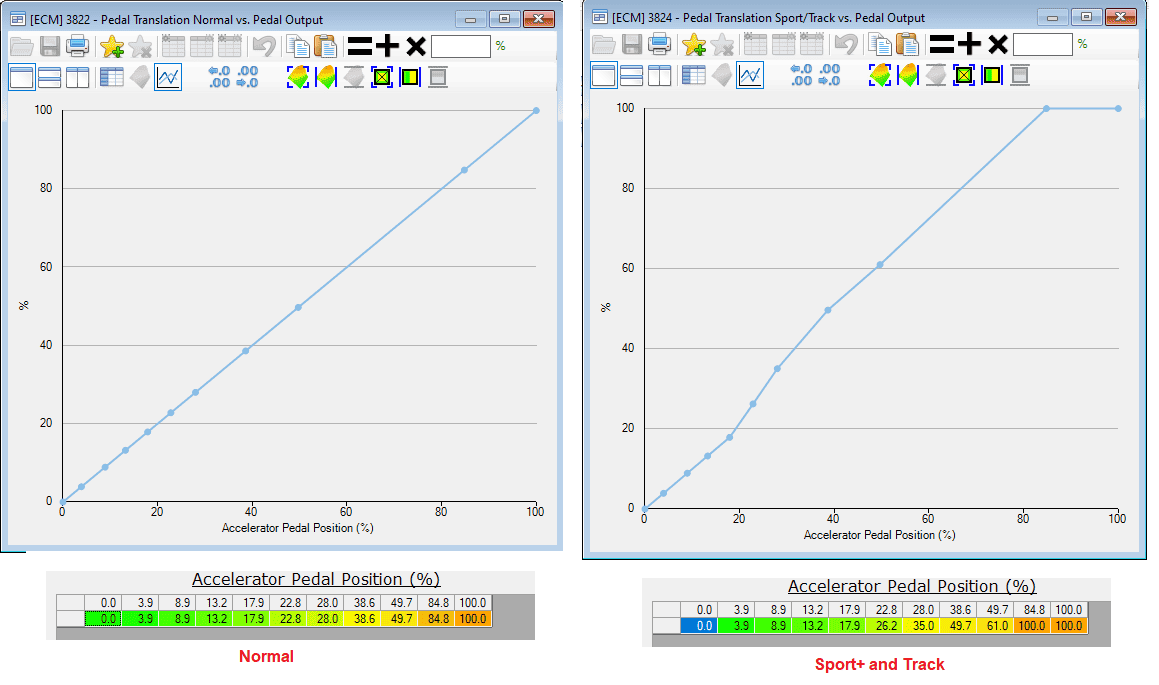Open a file in the Normal pedal window
Viewport: 1159px width, 685px height.
point(22,47)
